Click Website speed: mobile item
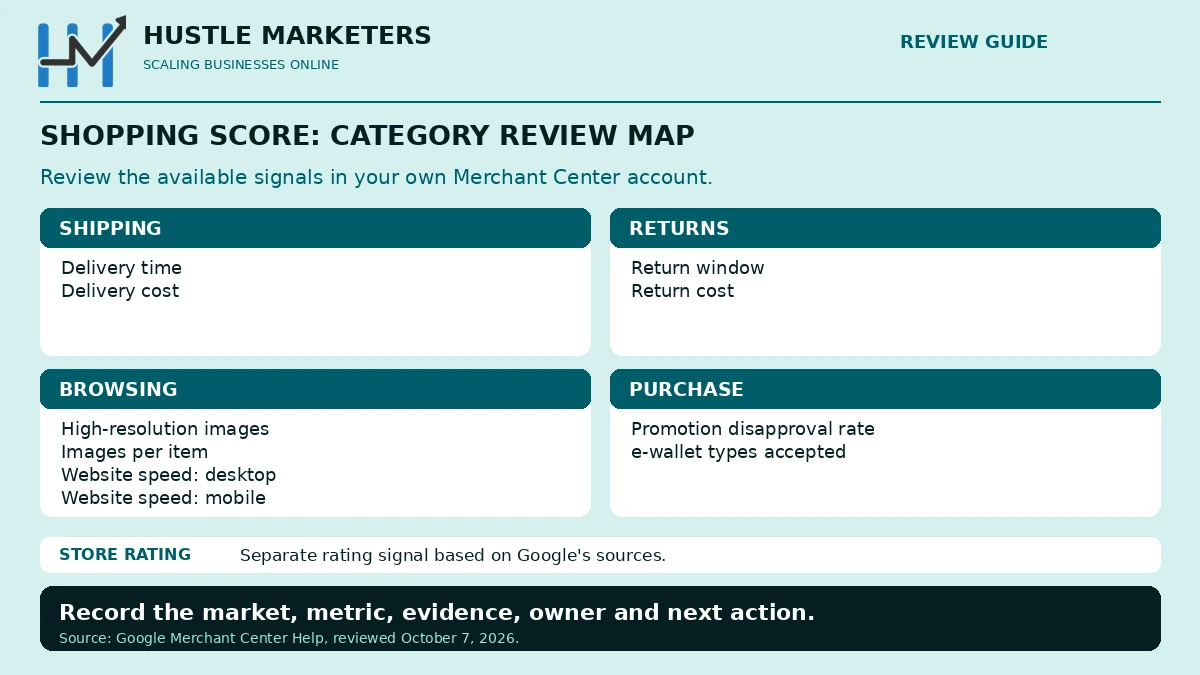This screenshot has width=1200, height=675. [163, 498]
